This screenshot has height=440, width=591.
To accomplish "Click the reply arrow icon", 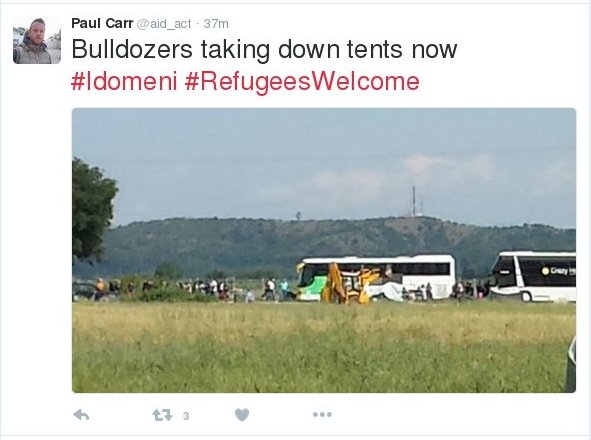I will pos(81,415).
